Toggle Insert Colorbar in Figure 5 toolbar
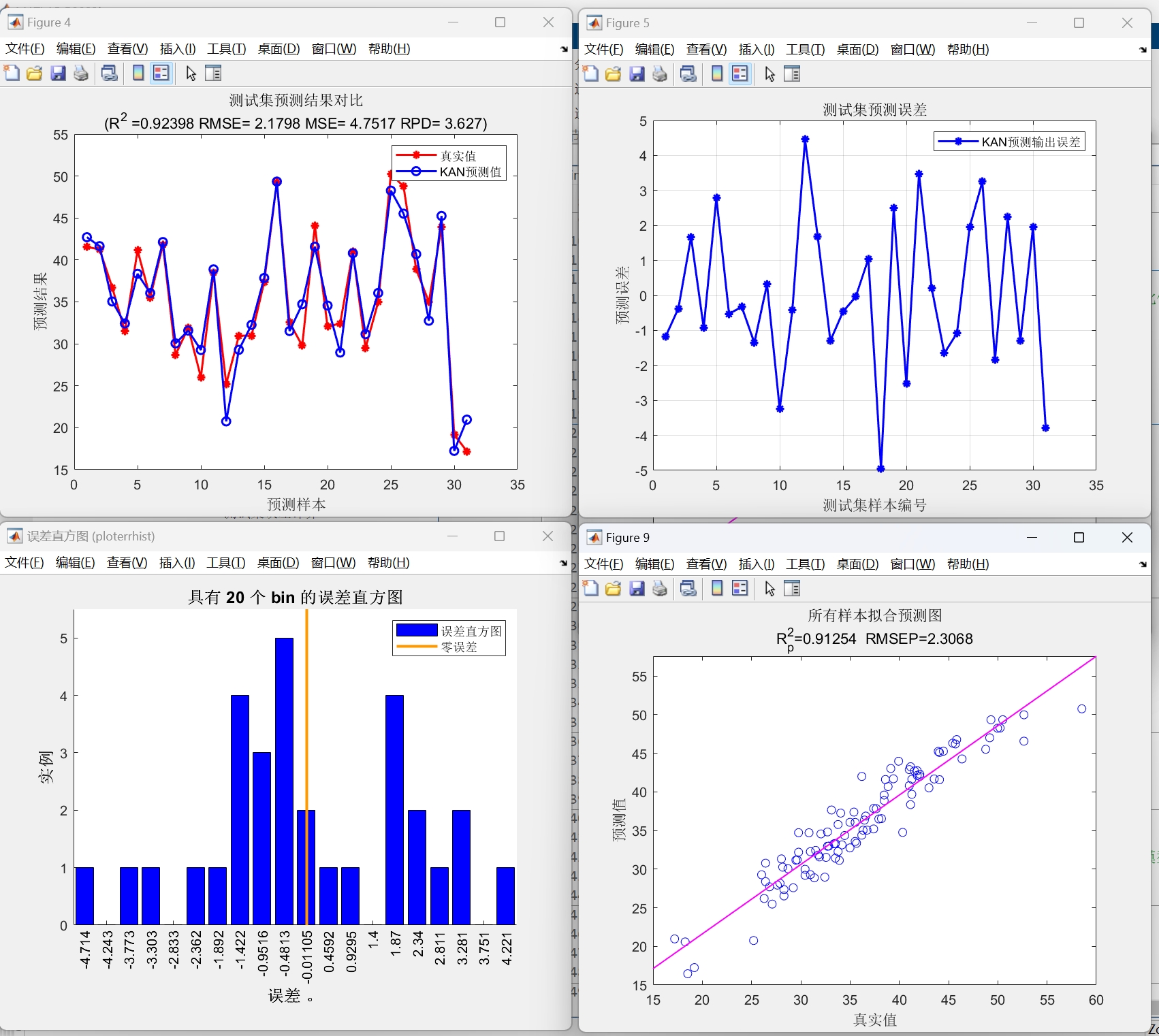 (x=717, y=74)
